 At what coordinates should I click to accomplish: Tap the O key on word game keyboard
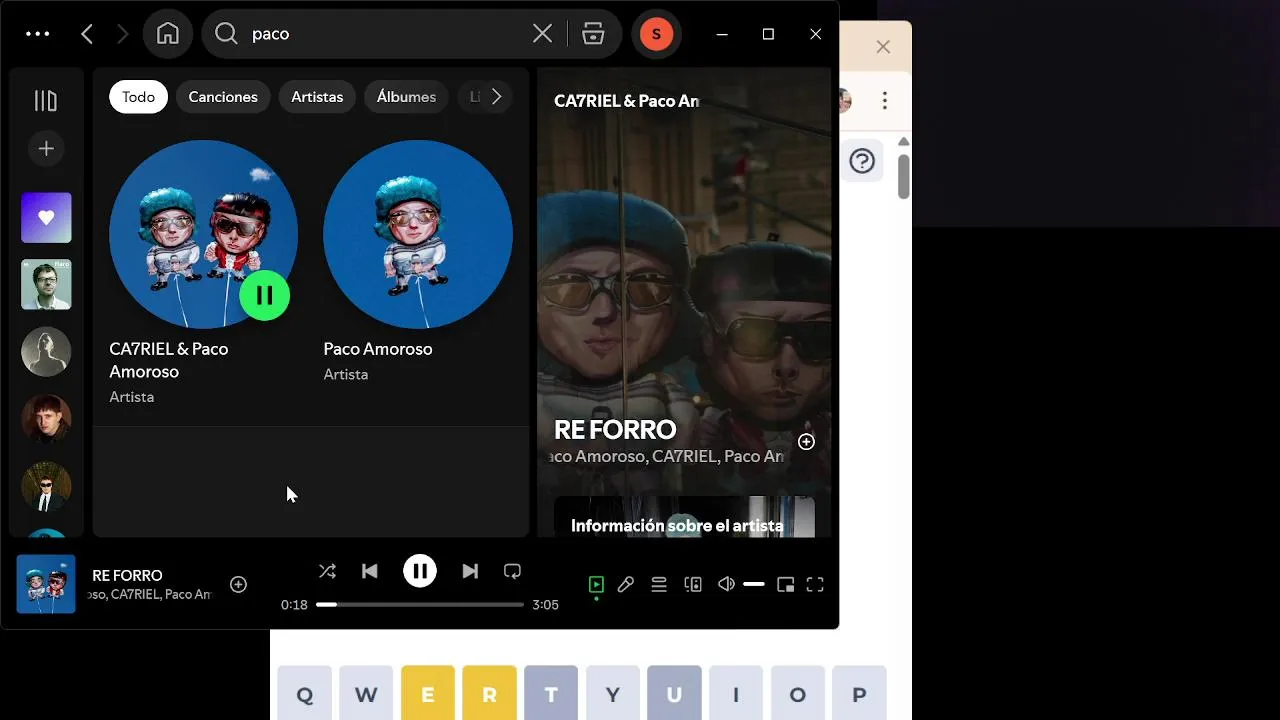pyautogui.click(x=798, y=693)
